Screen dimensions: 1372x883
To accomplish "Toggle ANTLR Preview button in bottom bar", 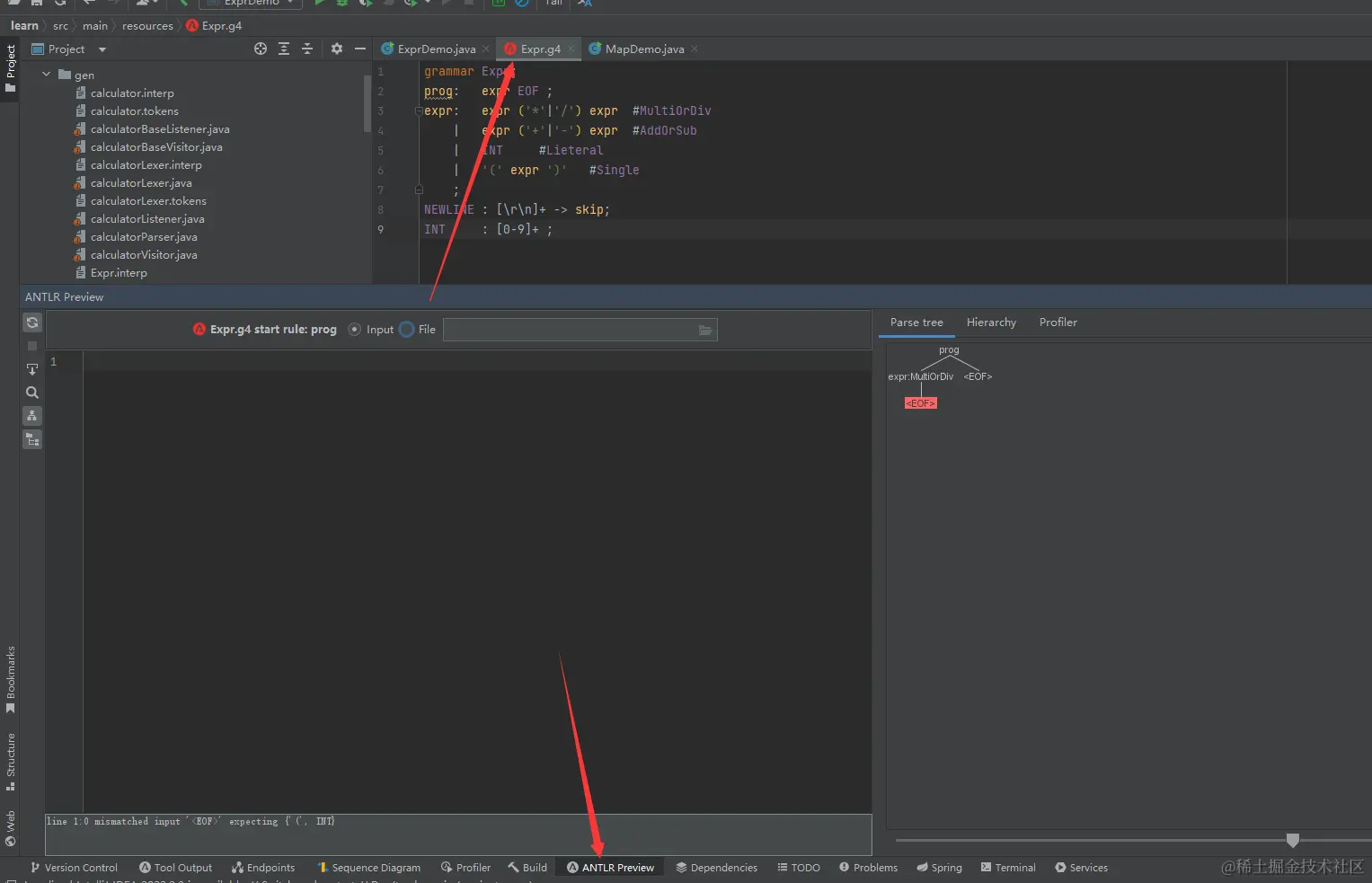I will click(x=610, y=867).
